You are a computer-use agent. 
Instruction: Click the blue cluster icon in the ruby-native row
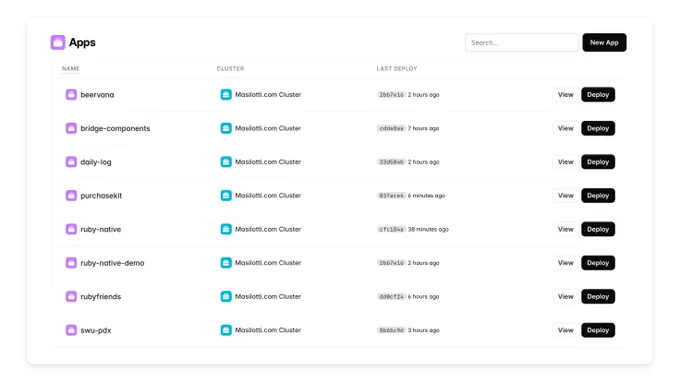tap(226, 229)
